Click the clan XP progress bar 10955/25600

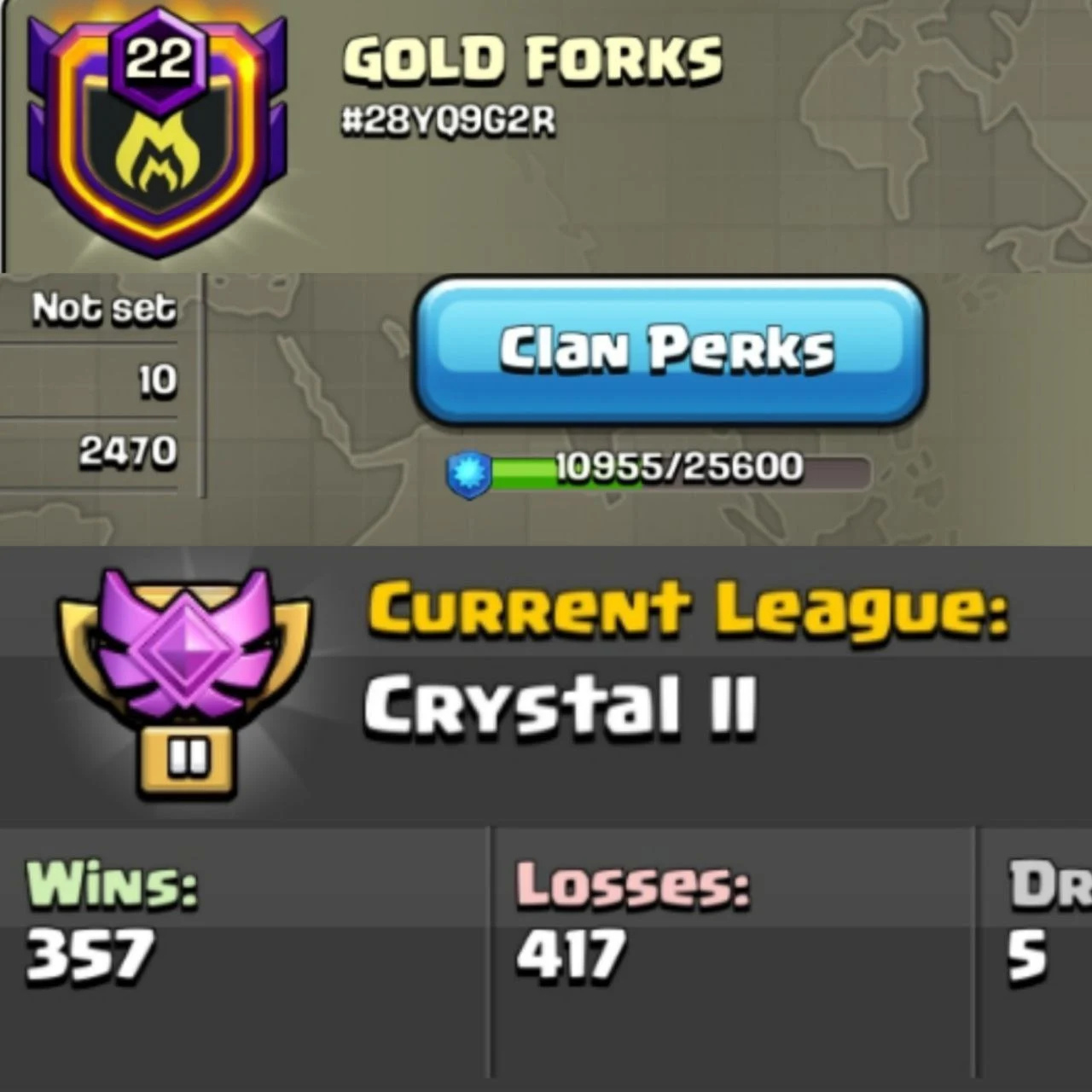(x=659, y=472)
